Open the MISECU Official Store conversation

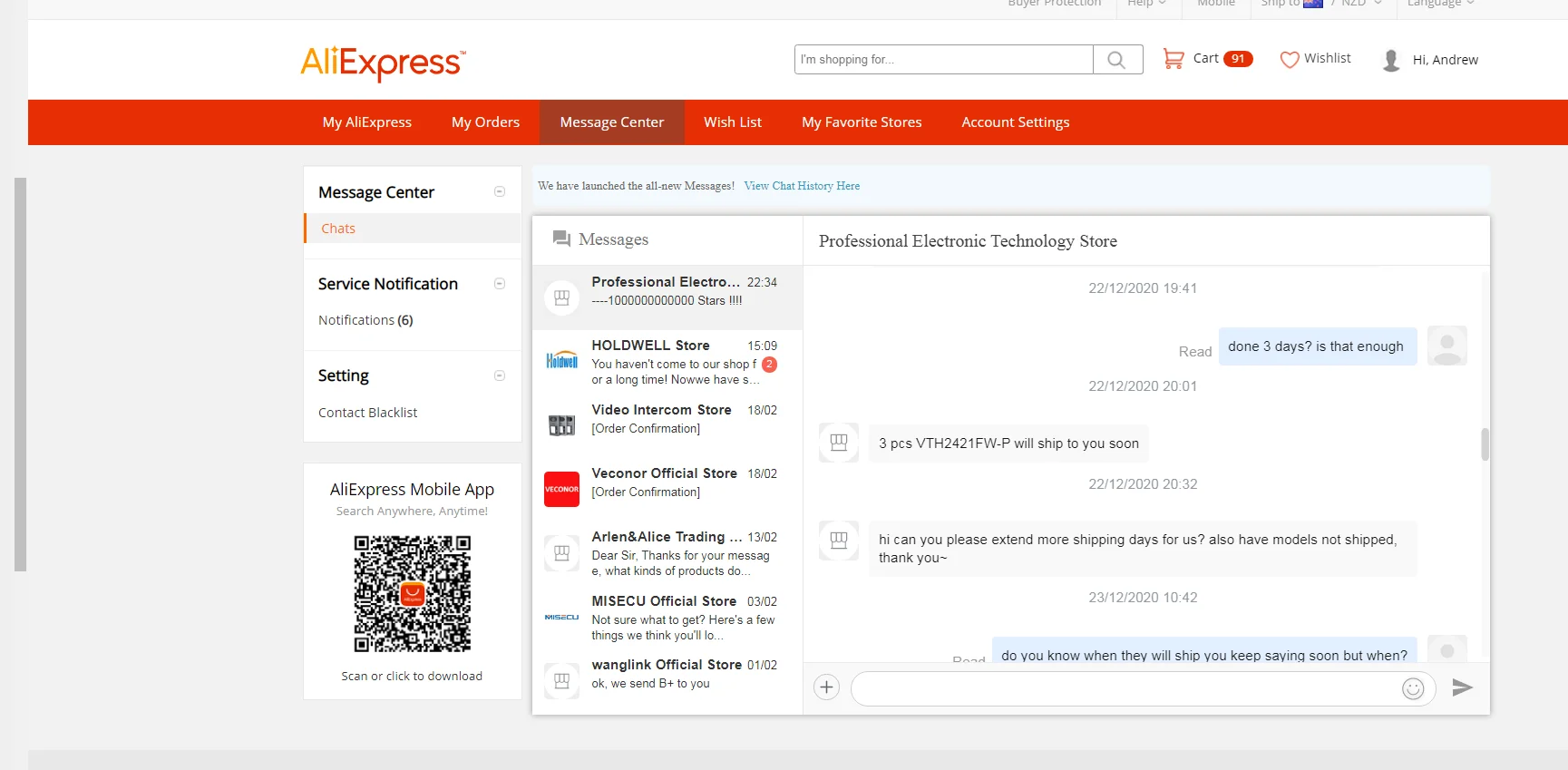[x=667, y=617]
